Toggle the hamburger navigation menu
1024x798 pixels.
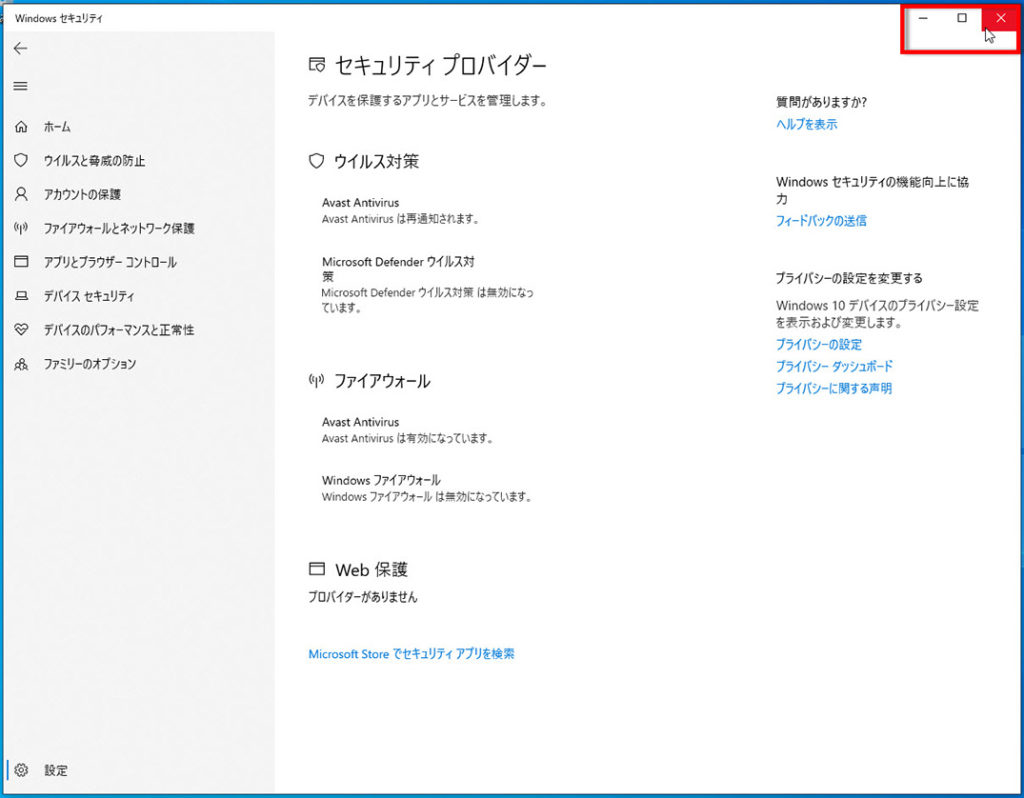20,86
